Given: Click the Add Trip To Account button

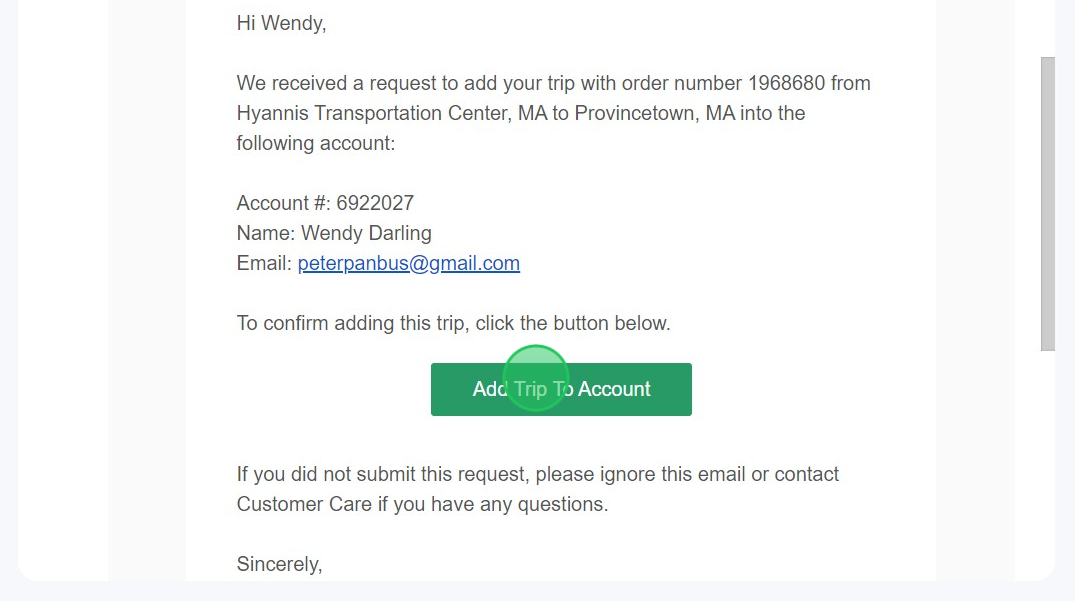Looking at the screenshot, I should coord(561,389).
